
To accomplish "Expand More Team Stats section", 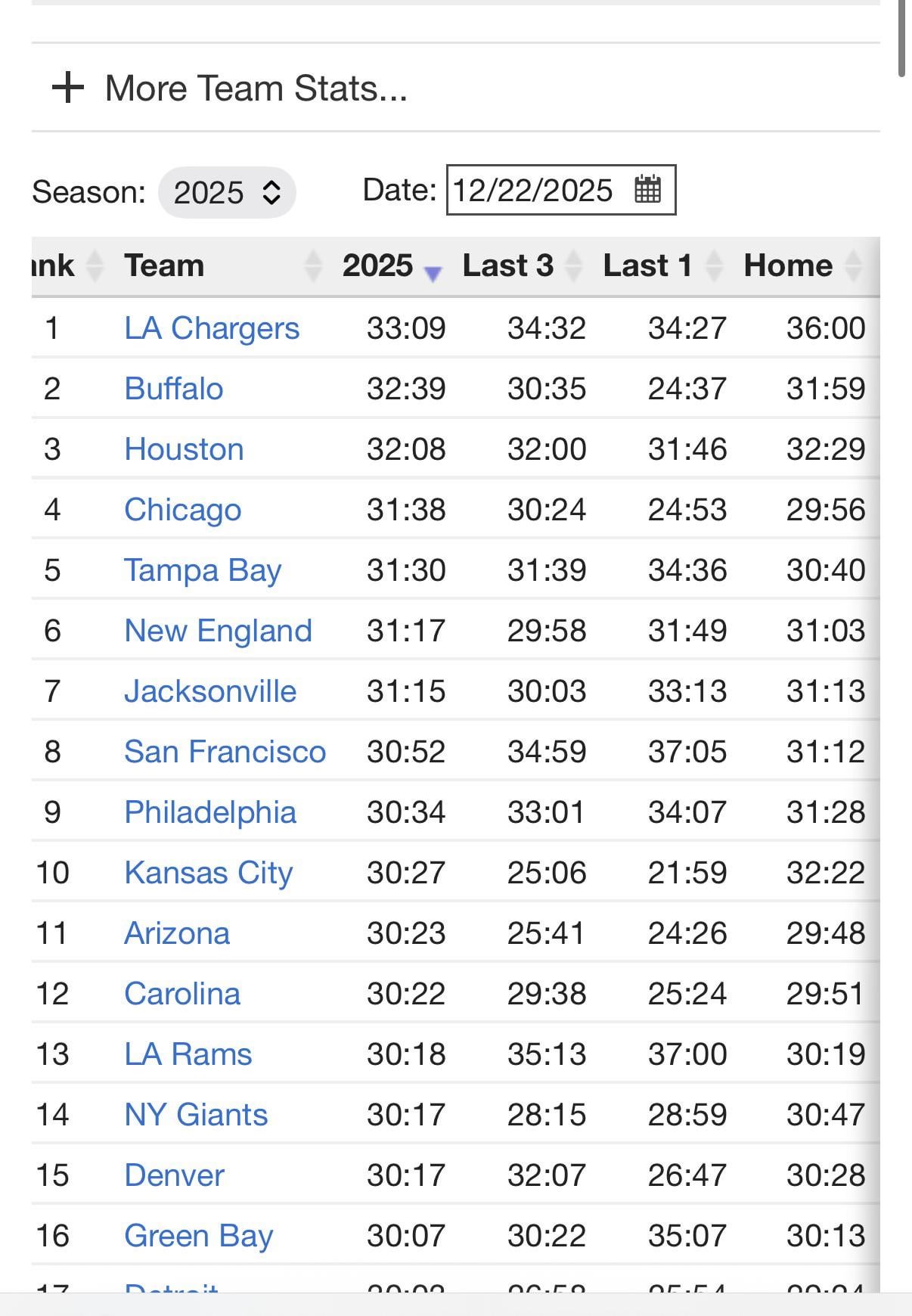I will [256, 88].
